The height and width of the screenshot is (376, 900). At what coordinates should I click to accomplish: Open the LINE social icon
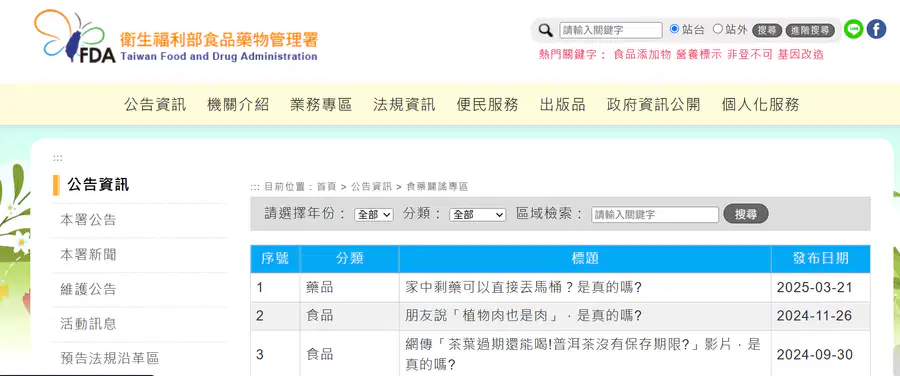pos(854,29)
